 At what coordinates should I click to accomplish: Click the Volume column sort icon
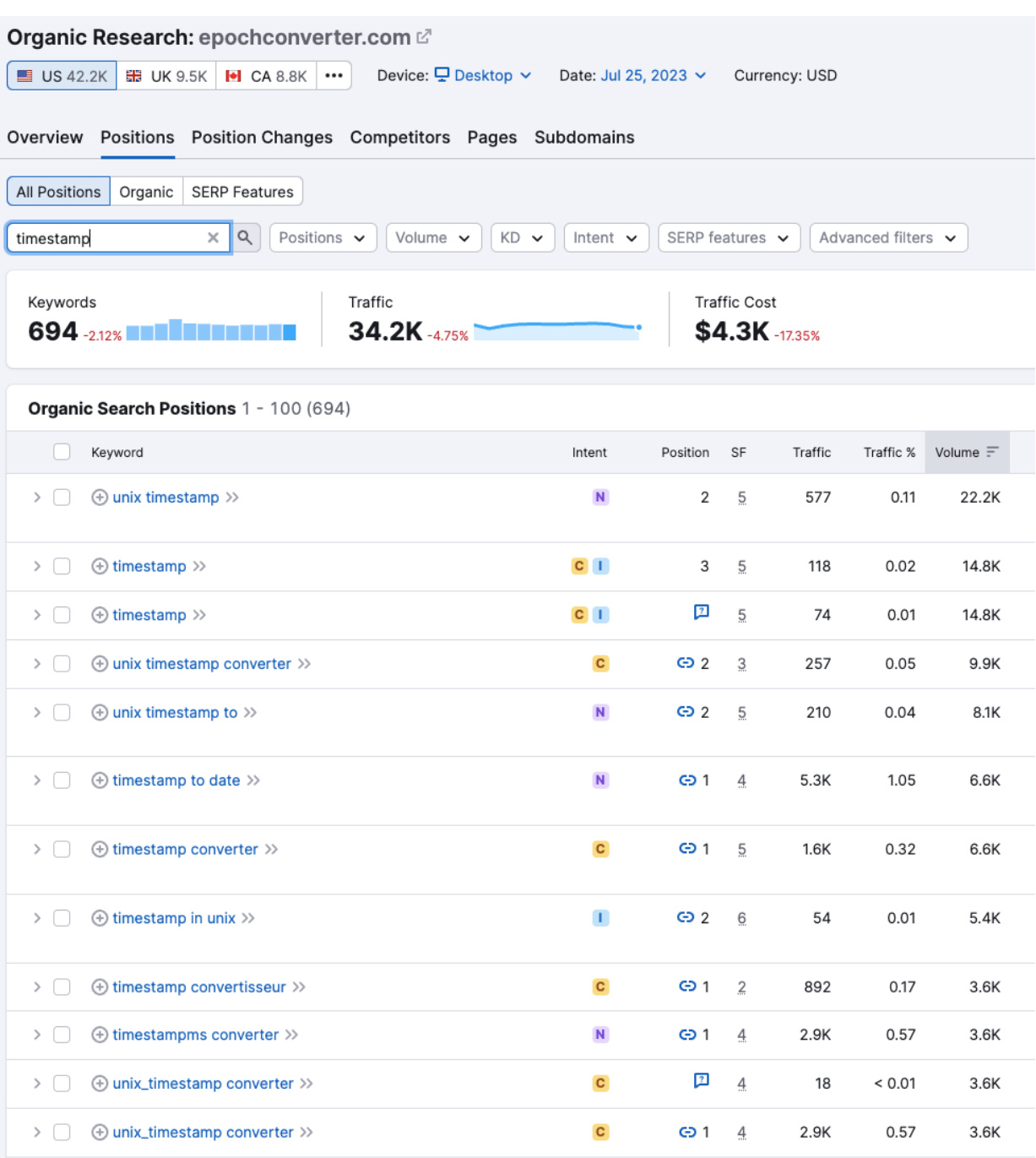(992, 452)
